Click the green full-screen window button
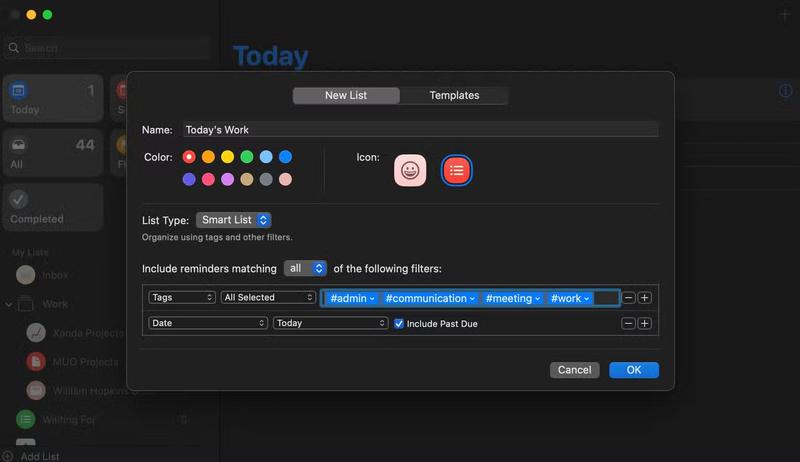Image resolution: width=800 pixels, height=462 pixels. click(47, 15)
